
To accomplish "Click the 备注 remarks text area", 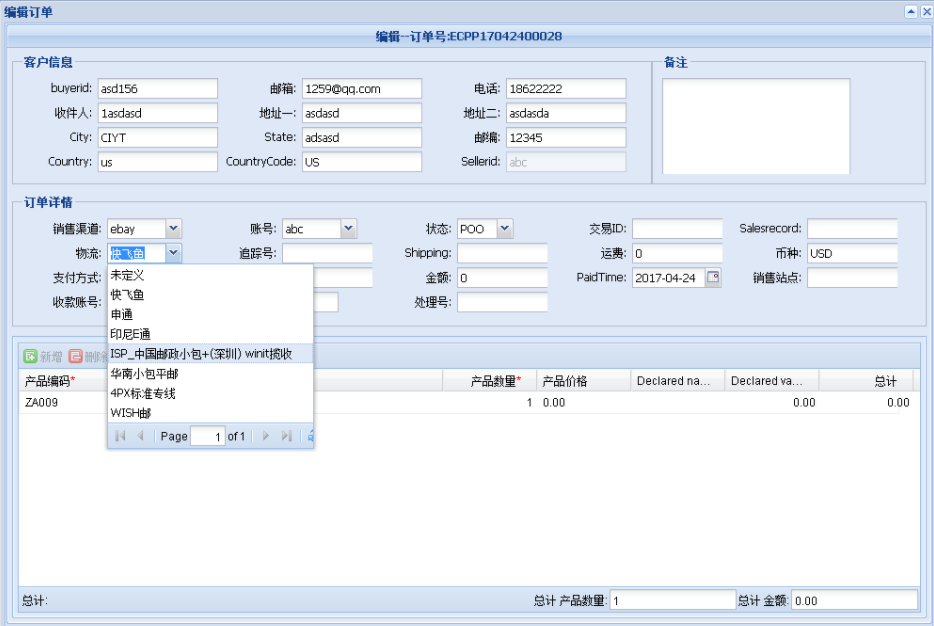I will click(755, 125).
